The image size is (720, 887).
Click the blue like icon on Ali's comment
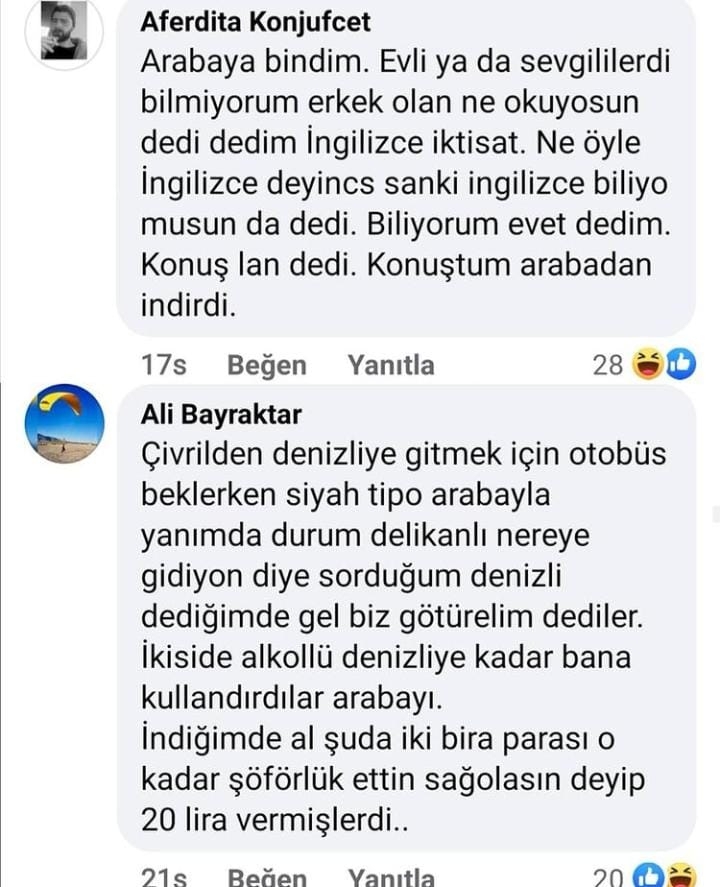click(648, 875)
